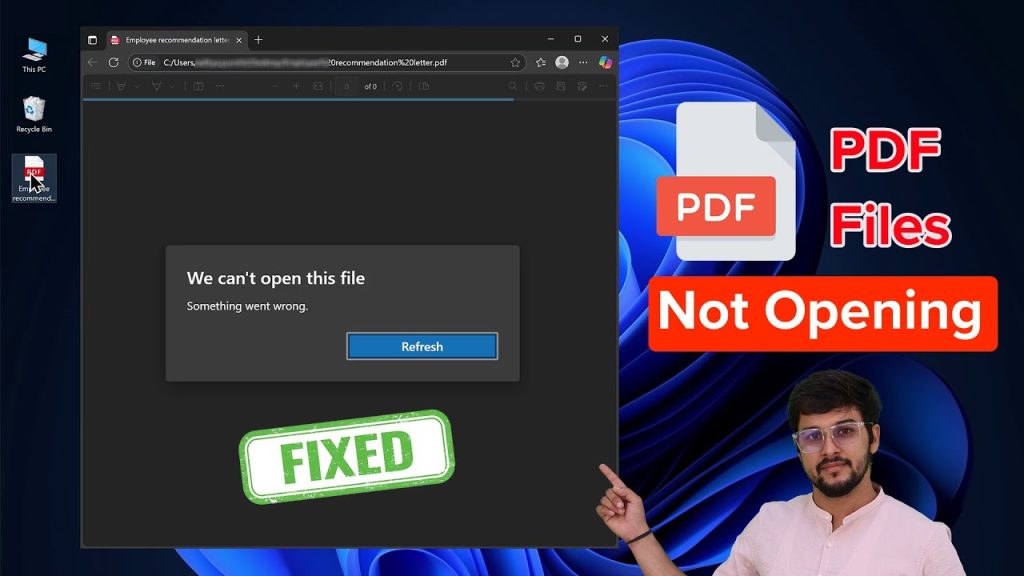Open the Favorites list icon

click(541, 63)
